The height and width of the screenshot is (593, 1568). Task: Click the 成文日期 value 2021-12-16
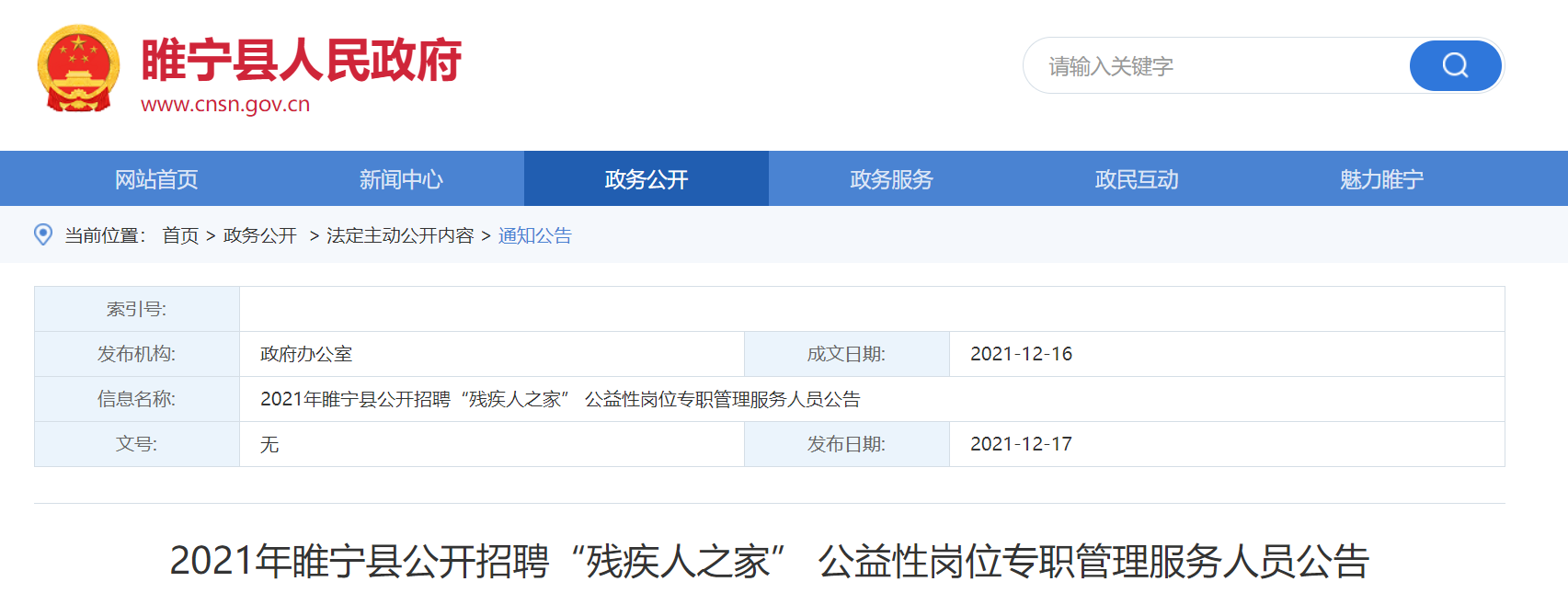click(1021, 354)
